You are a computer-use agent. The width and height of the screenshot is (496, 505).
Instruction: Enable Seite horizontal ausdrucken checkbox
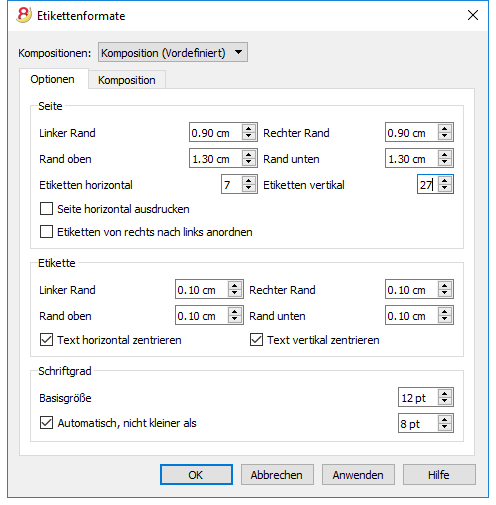(46, 209)
